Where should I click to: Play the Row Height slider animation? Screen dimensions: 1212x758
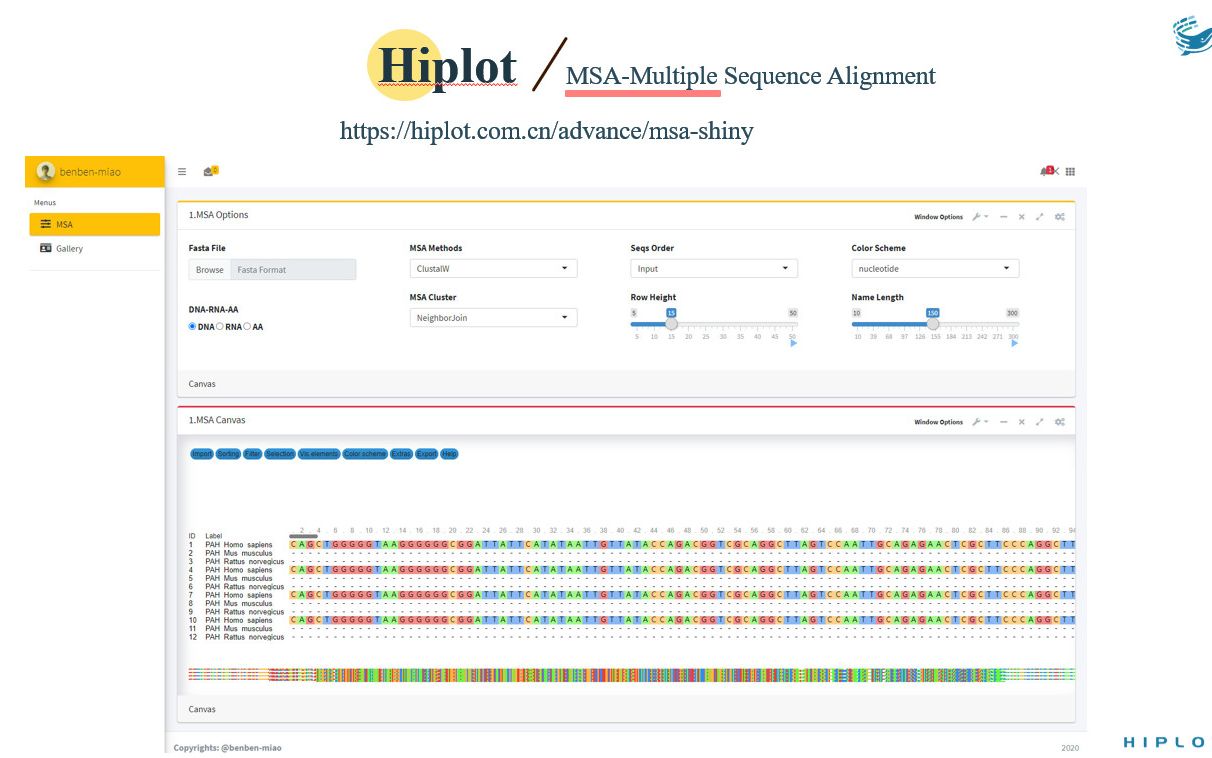794,343
